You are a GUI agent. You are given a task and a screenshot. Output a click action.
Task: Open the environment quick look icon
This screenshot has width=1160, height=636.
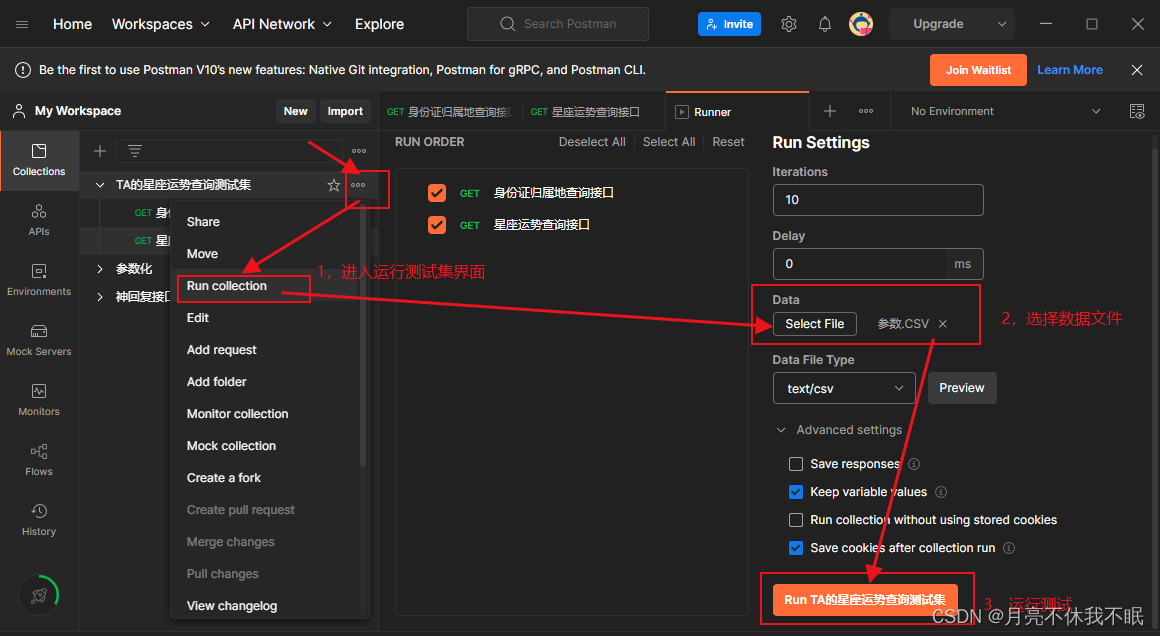point(1137,112)
